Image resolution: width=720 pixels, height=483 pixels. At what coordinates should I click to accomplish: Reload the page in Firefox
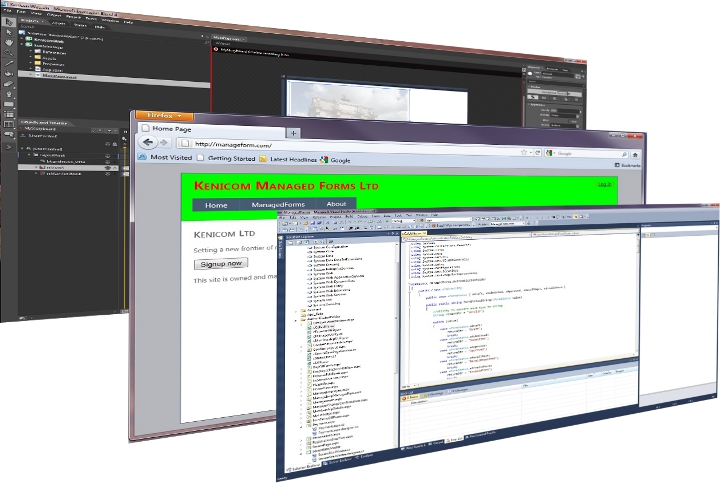pyautogui.click(x=537, y=152)
